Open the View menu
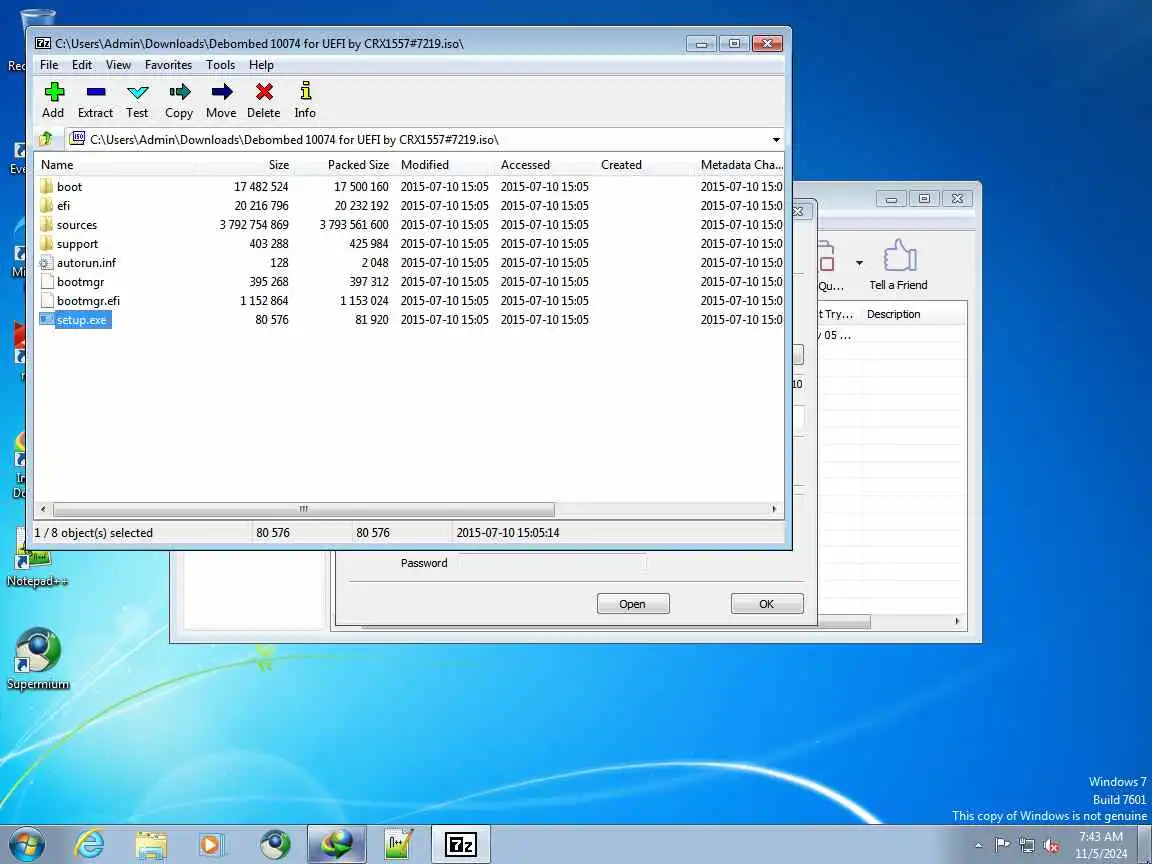This screenshot has height=864, width=1152. 118,65
